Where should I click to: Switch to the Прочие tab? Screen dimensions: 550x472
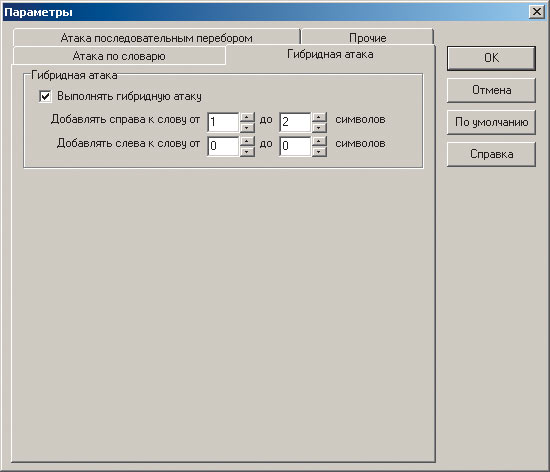pyautogui.click(x=367, y=38)
